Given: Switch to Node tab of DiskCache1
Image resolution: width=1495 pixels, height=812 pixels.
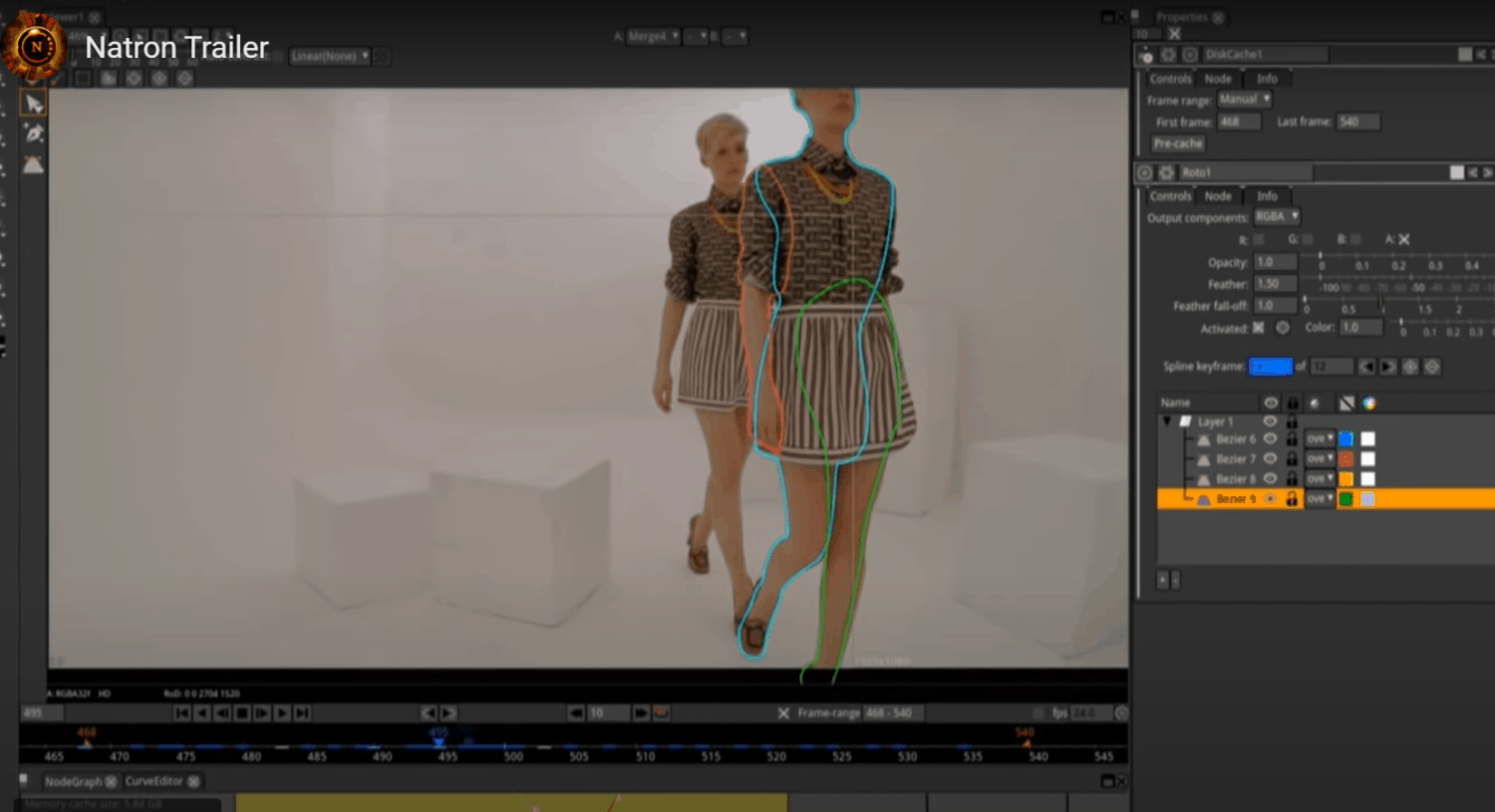Looking at the screenshot, I should [x=1218, y=79].
